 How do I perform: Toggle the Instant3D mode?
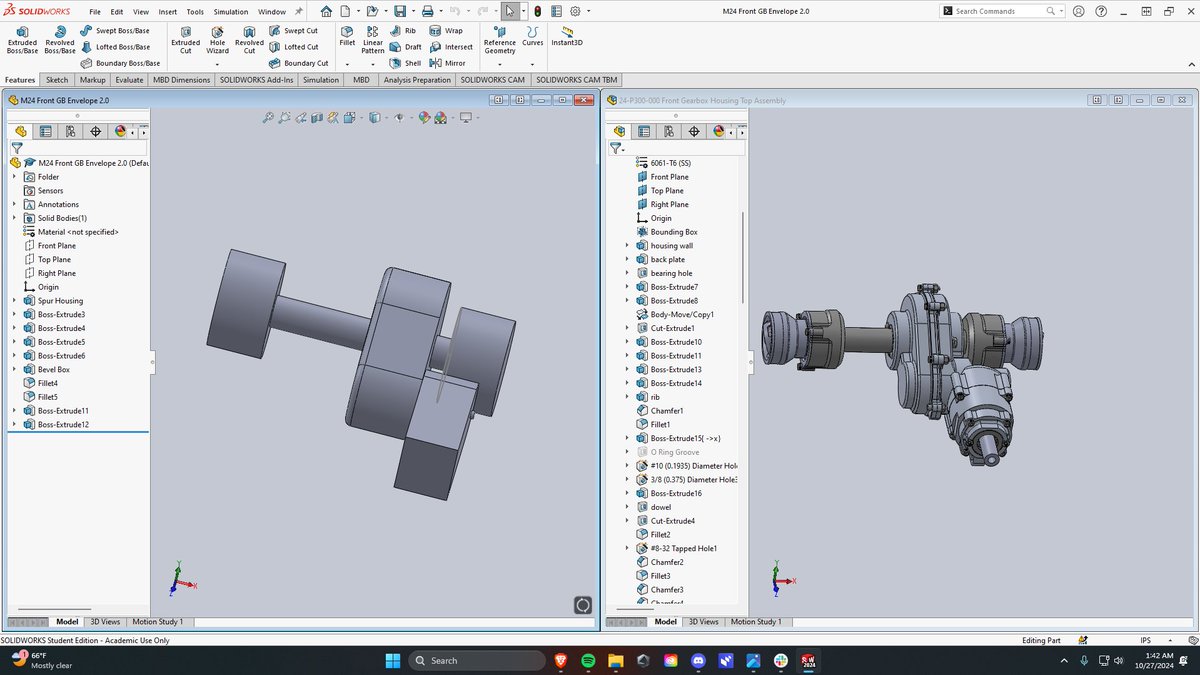(x=567, y=37)
